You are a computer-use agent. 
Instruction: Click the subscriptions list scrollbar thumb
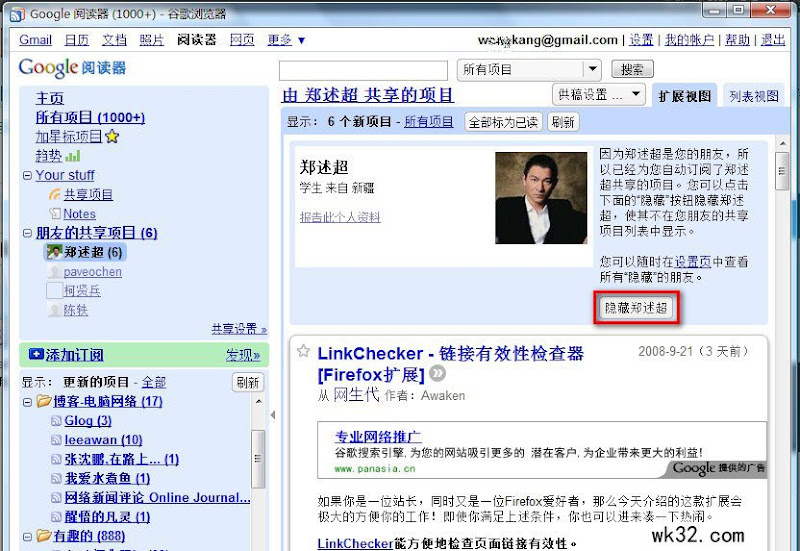[258, 459]
